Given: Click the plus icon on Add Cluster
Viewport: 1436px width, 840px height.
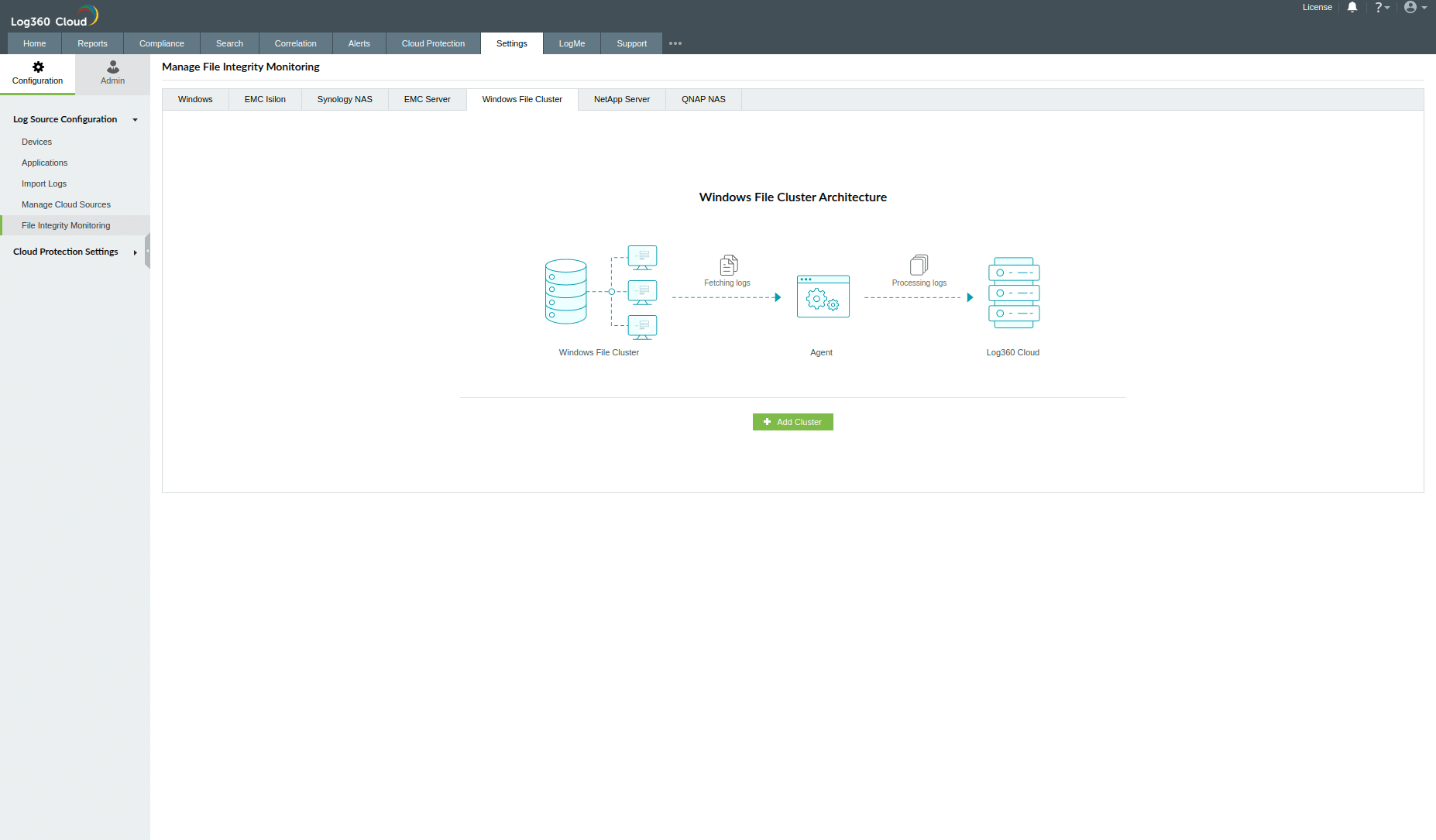Looking at the screenshot, I should point(768,422).
